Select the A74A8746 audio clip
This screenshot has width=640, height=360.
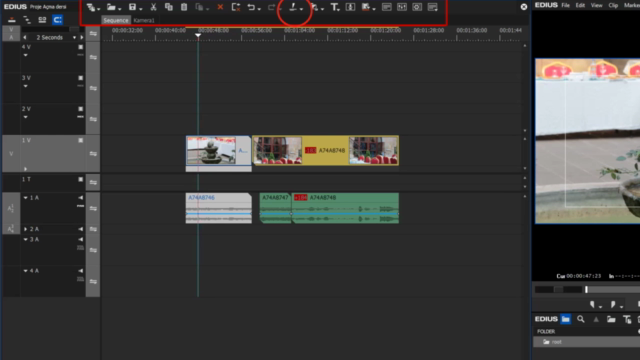tap(218, 208)
